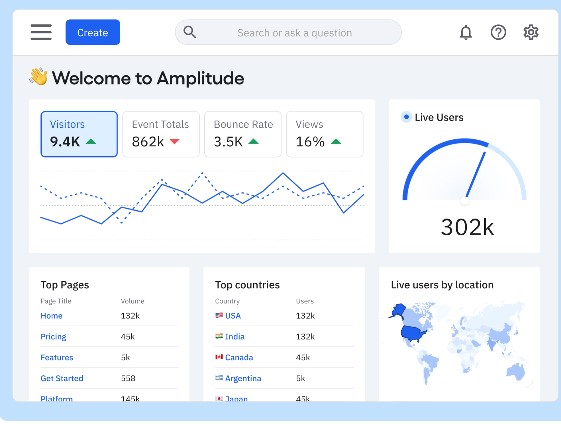
Task: Open the Pricing page link
Action: pos(53,337)
